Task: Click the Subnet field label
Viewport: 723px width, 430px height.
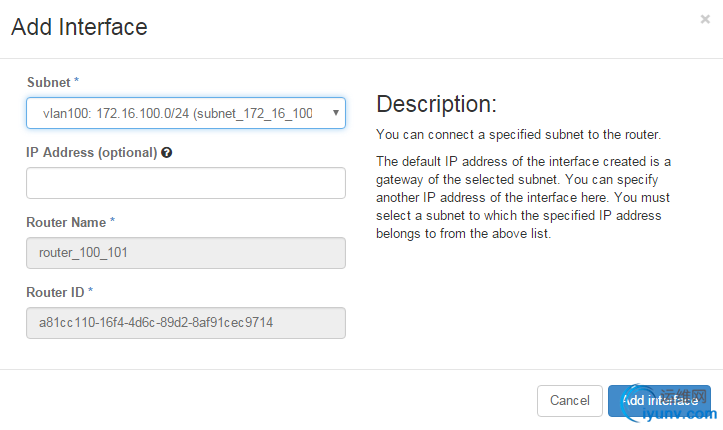Action: (x=46, y=79)
